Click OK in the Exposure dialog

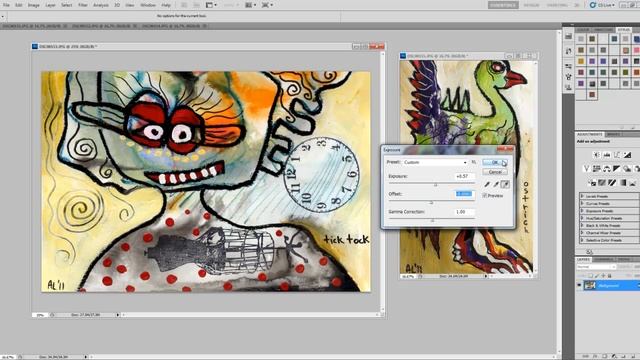(x=495, y=162)
